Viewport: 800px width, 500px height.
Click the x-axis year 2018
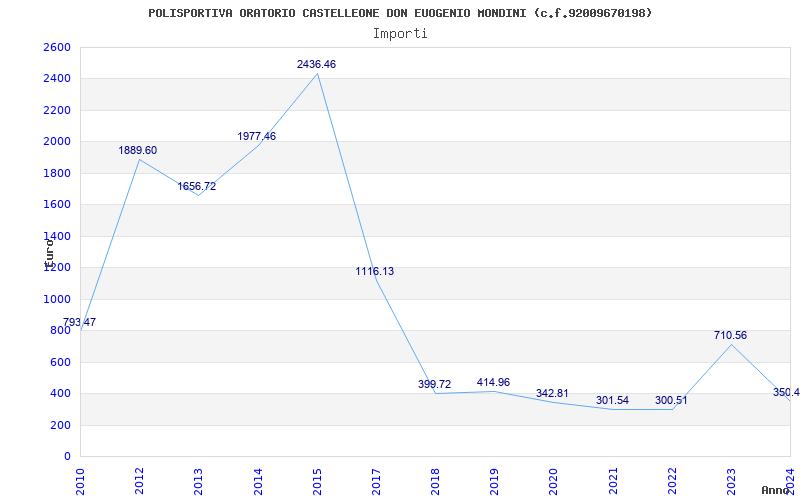point(435,482)
